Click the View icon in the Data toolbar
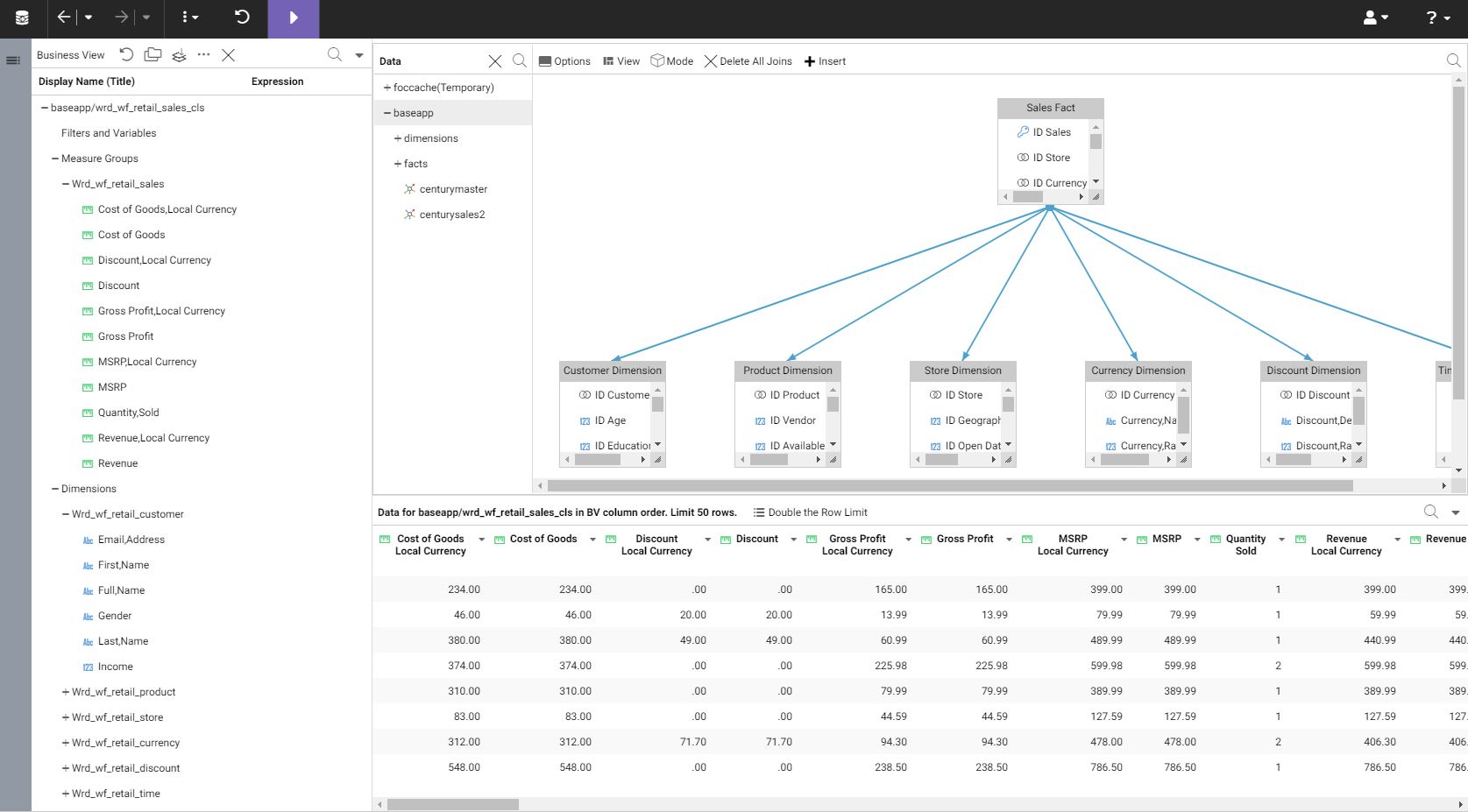Screen dimensions: 1468x812 pos(621,60)
